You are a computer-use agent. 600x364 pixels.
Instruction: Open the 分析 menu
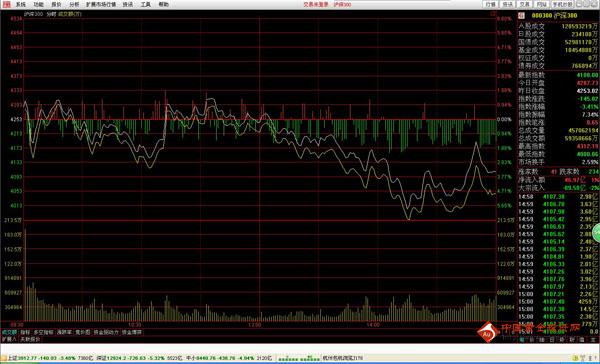click(74, 5)
